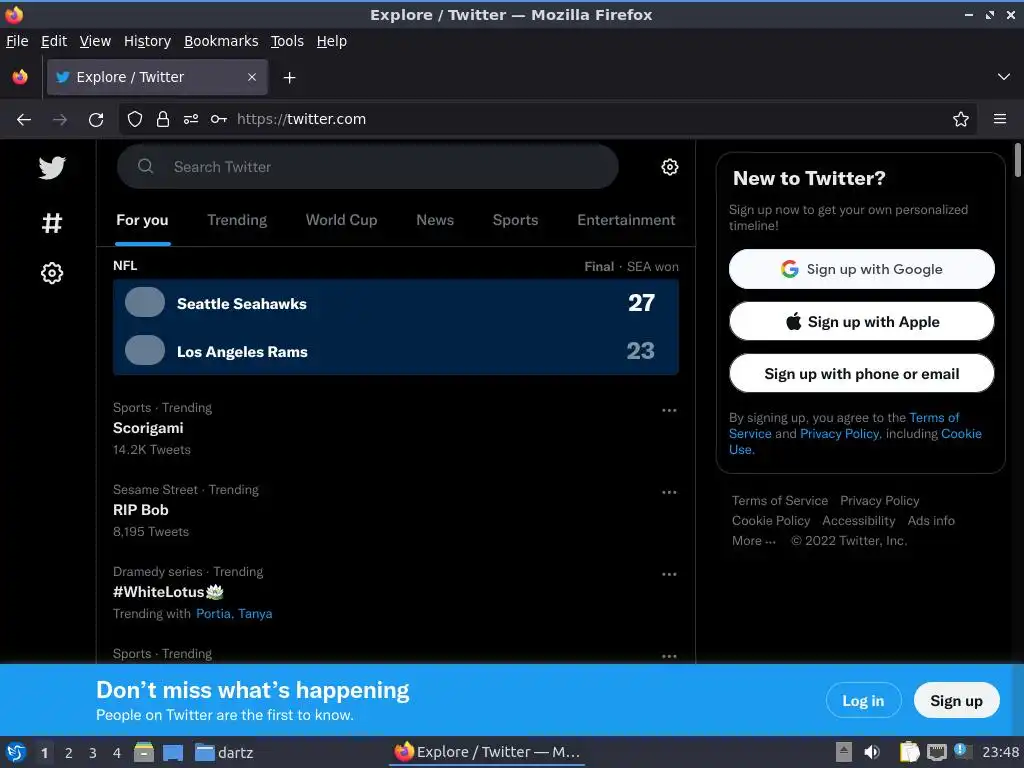This screenshot has height=768, width=1024.
Task: Switch to the Trending tab
Action: coord(237,220)
